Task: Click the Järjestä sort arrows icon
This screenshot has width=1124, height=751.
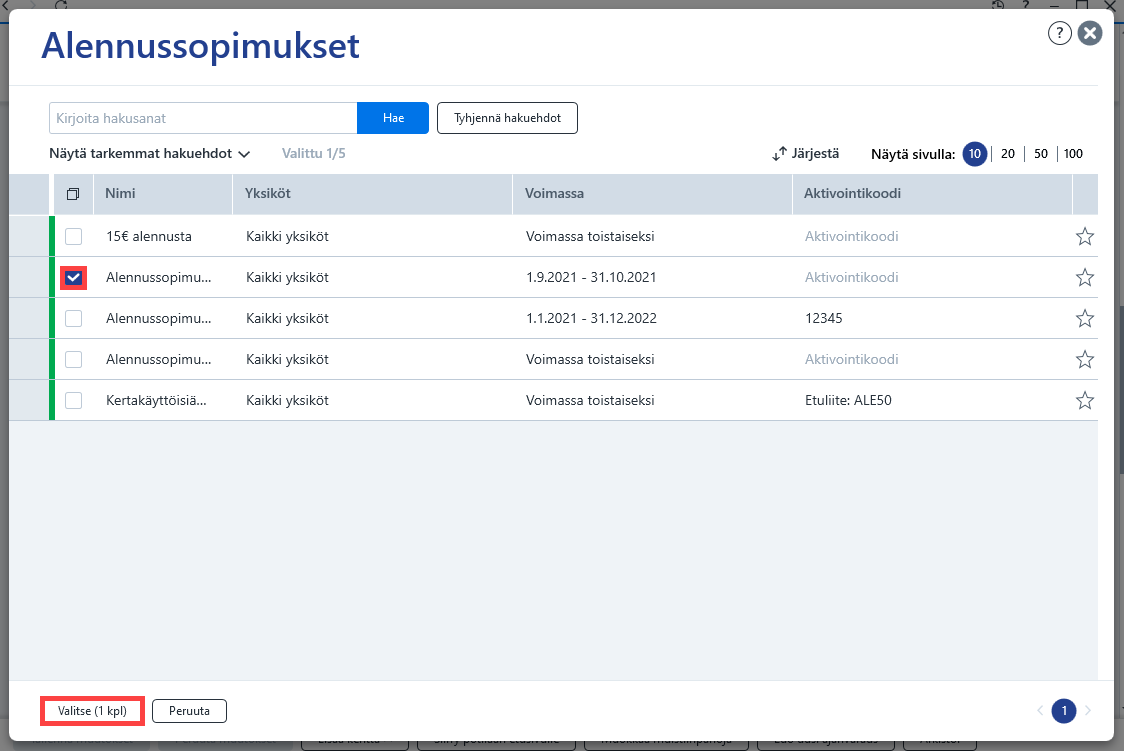Action: 779,154
